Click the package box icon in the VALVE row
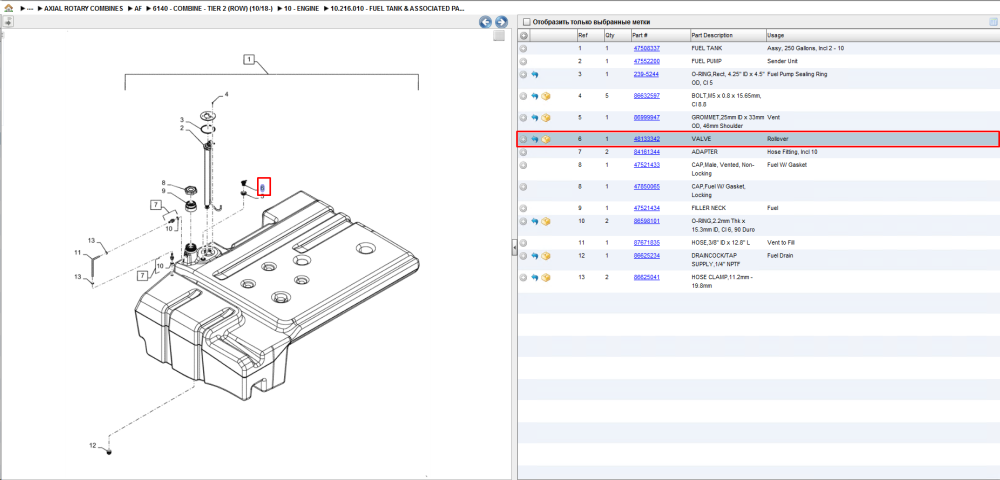This screenshot has width=1000, height=480. (x=546, y=139)
